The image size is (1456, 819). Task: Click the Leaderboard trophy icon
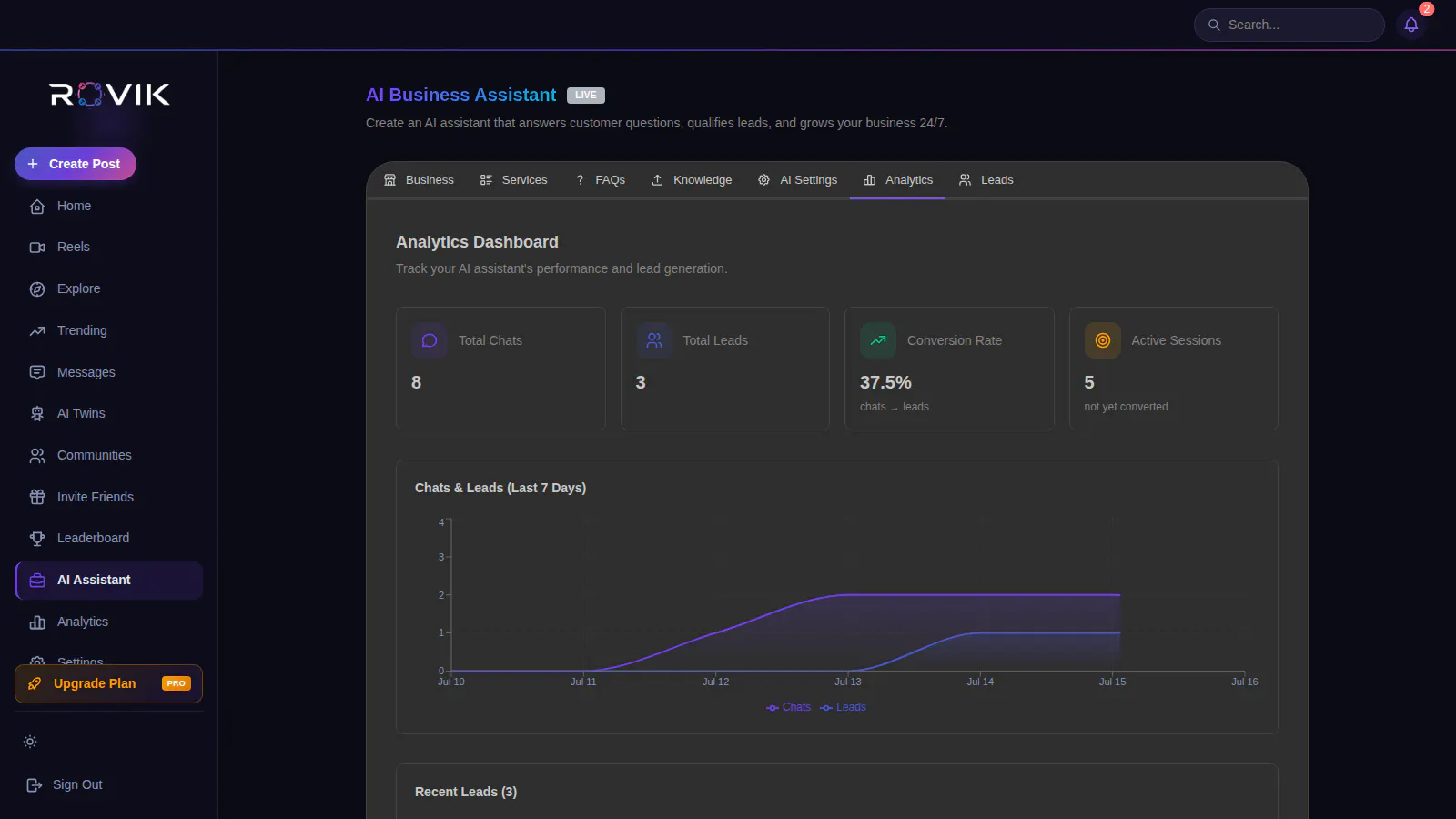click(x=37, y=539)
